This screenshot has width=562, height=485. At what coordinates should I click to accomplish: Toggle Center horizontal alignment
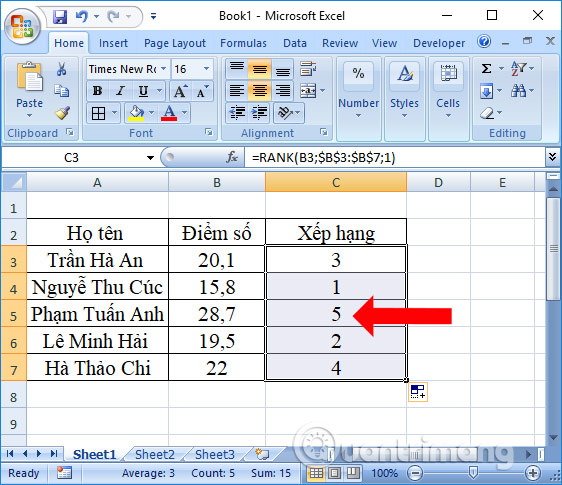point(259,91)
